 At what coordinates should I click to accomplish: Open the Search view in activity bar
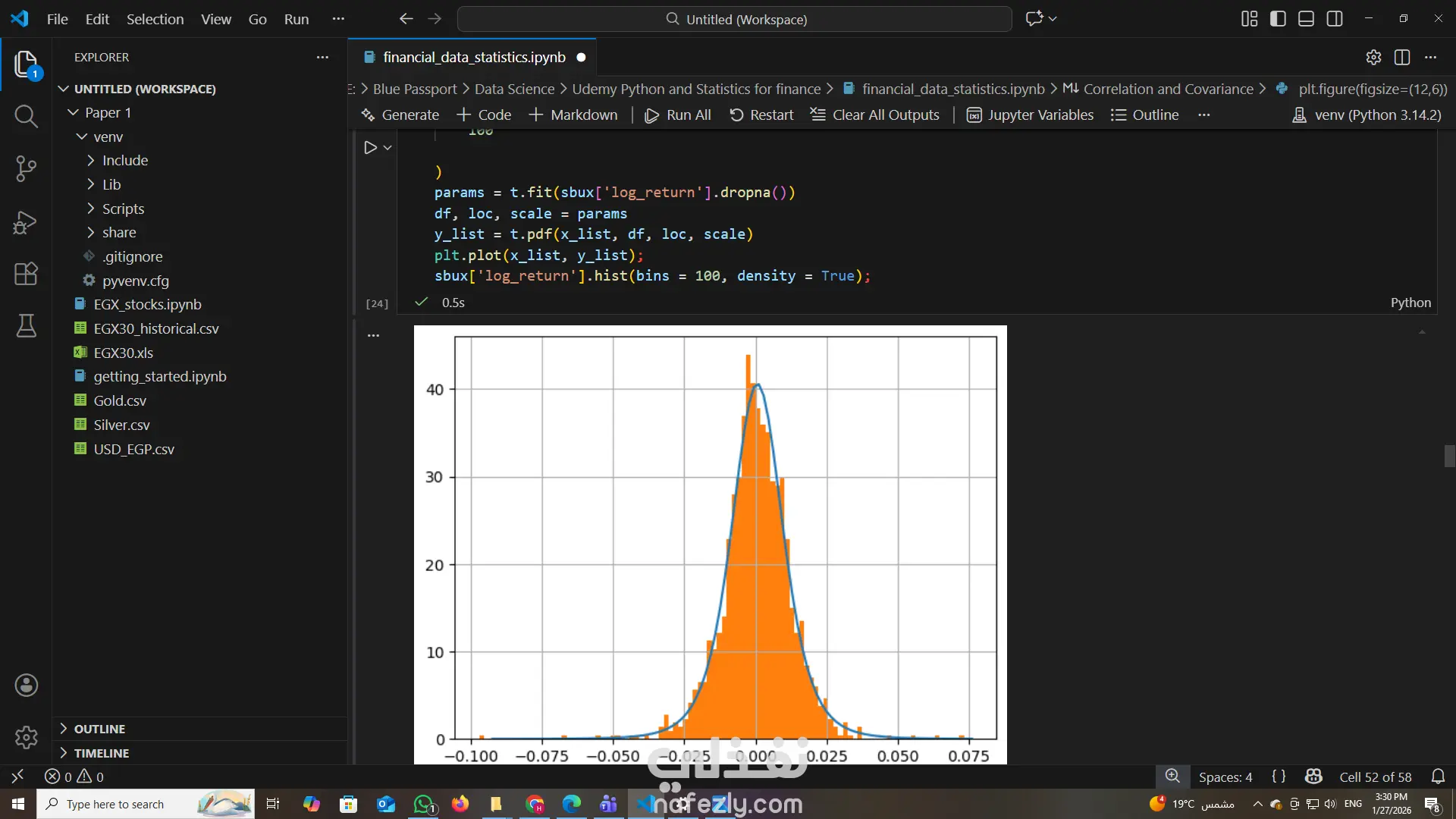(x=26, y=116)
